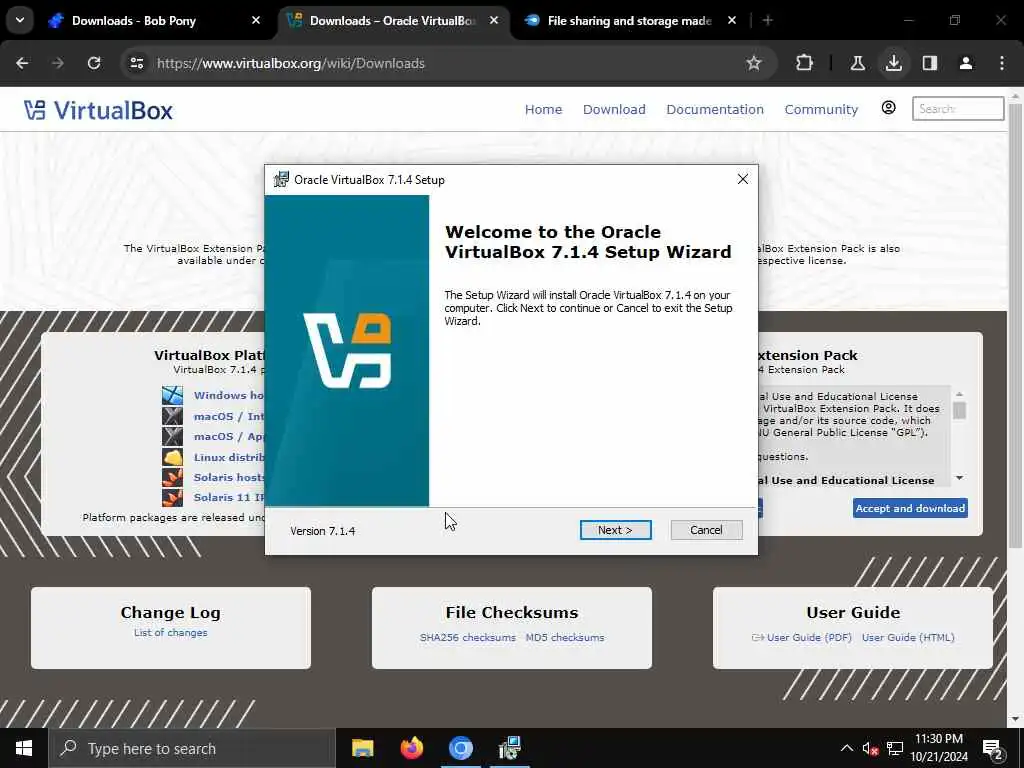The height and width of the screenshot is (768, 1024).
Task: Go back using the browser back arrow
Action: [x=22, y=63]
